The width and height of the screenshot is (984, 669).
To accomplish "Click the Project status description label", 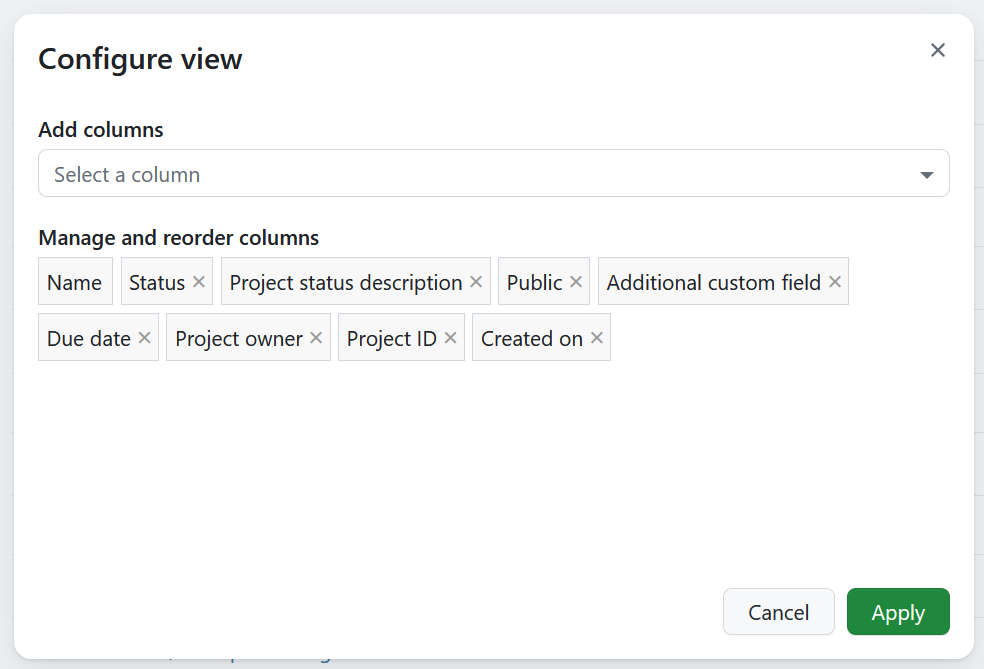I will 346,282.
